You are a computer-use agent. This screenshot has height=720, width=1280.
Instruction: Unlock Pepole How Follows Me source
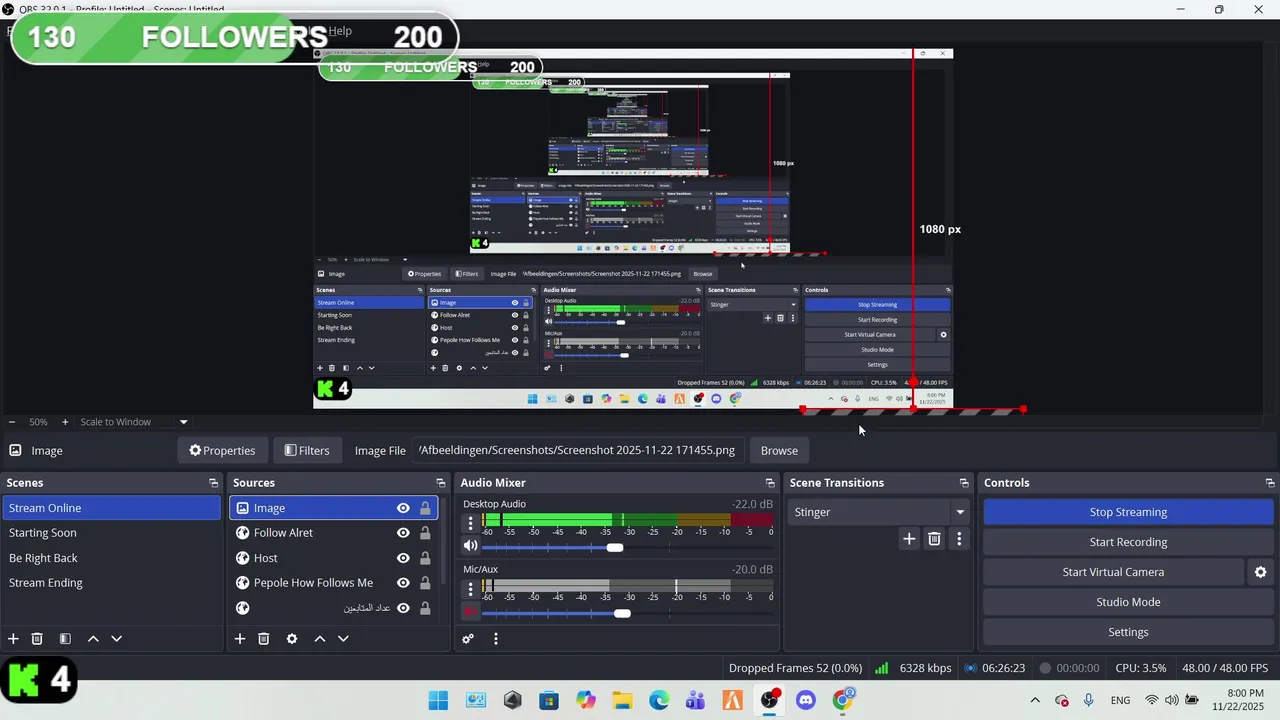tap(425, 583)
